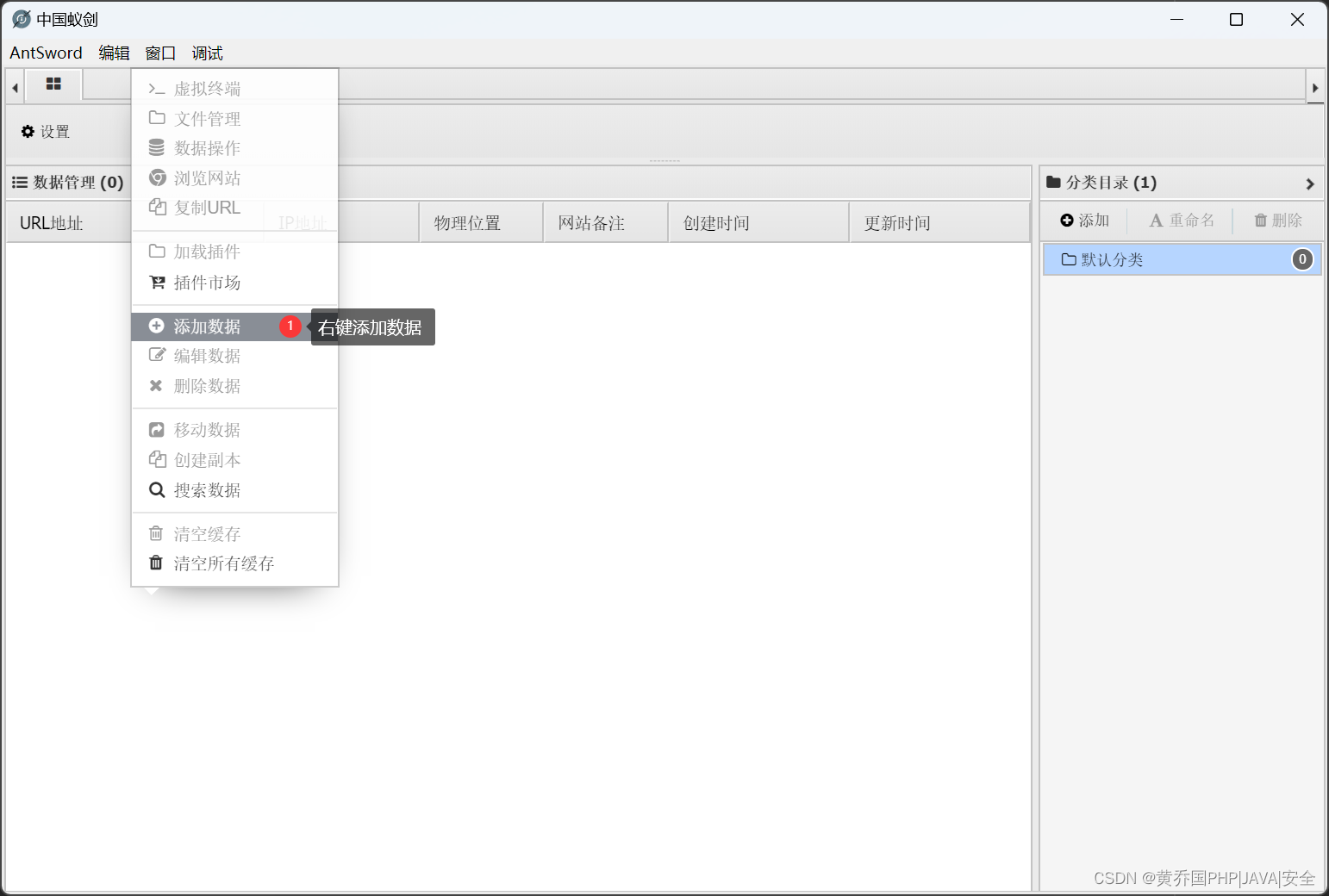The image size is (1329, 896).
Task: Click the virtual terminal icon (虚拟终端)
Action: tap(156, 89)
